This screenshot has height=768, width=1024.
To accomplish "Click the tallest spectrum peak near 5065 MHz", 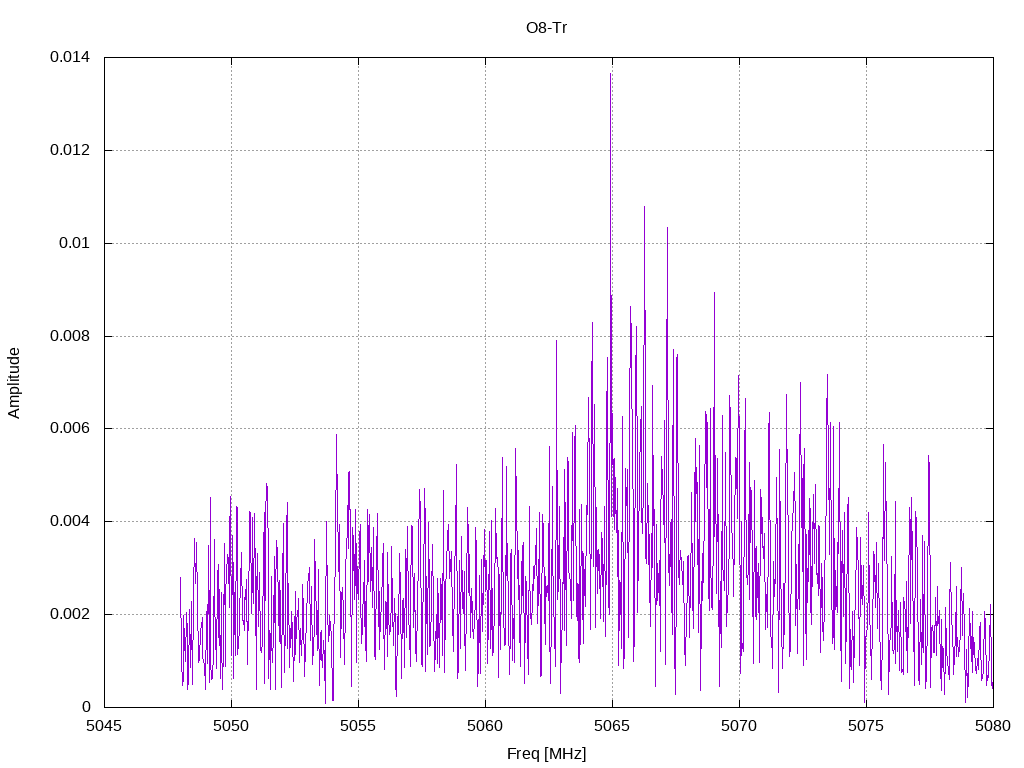I will pos(611,74).
